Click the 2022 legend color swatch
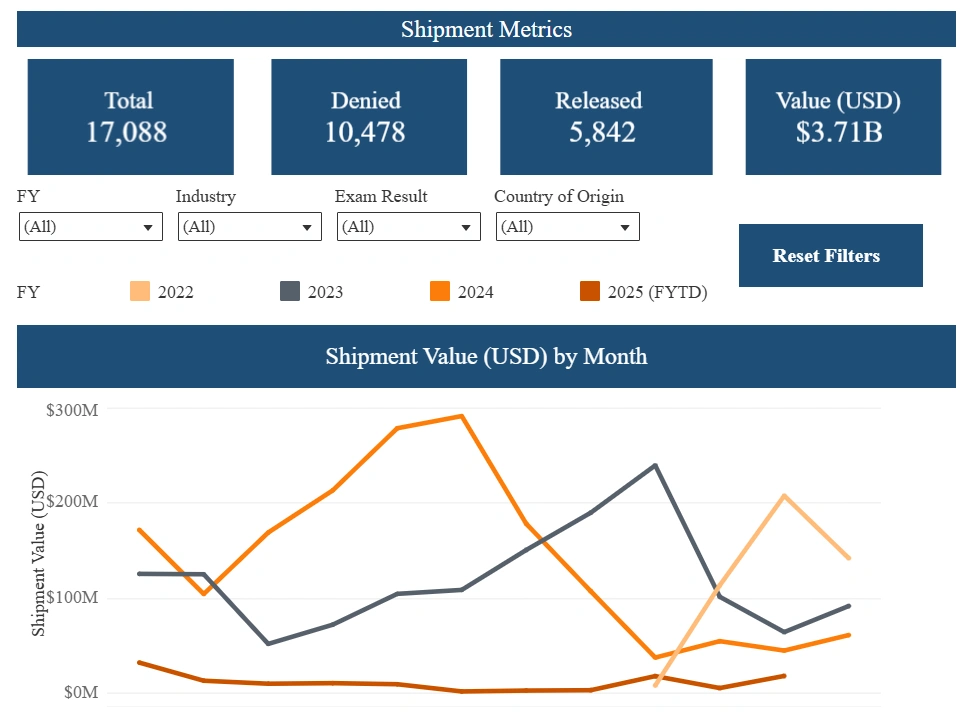 pyautogui.click(x=140, y=291)
